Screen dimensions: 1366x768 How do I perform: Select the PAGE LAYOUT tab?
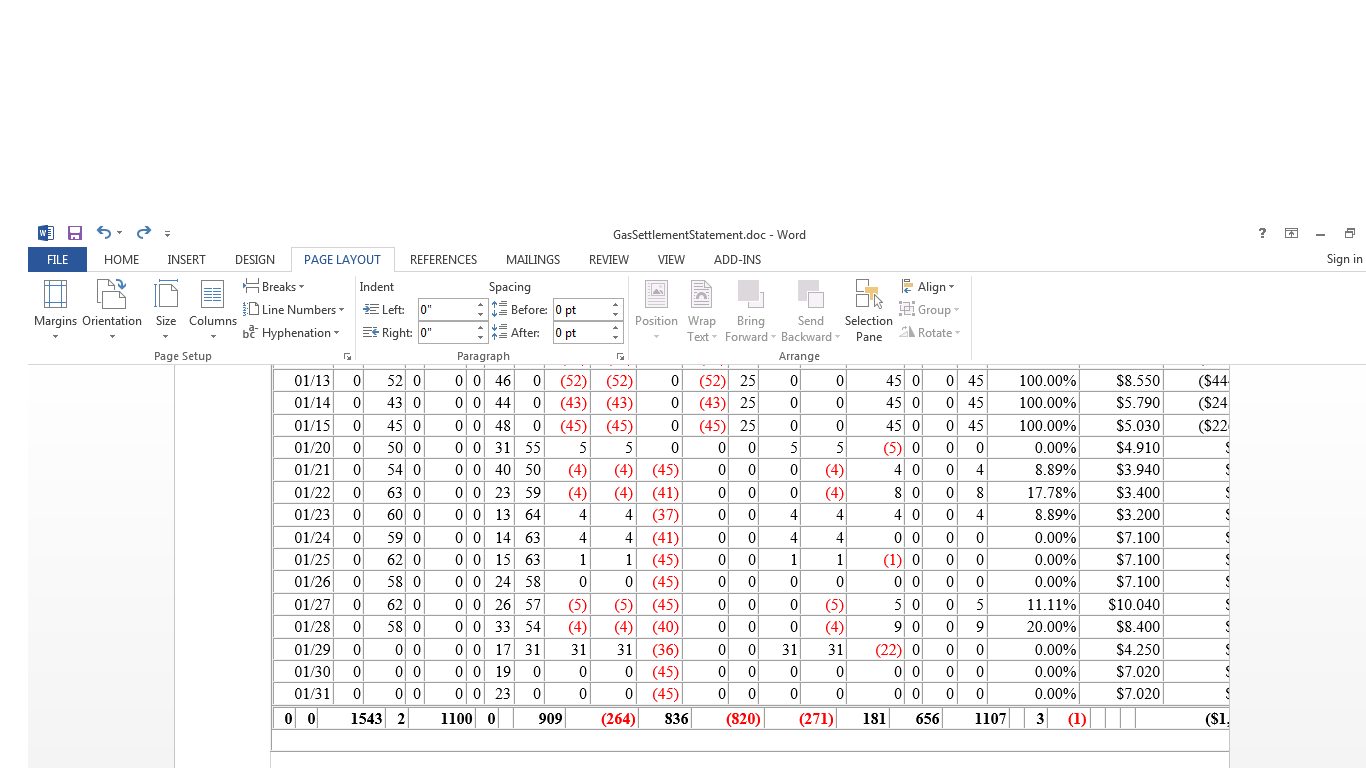pyautogui.click(x=342, y=260)
